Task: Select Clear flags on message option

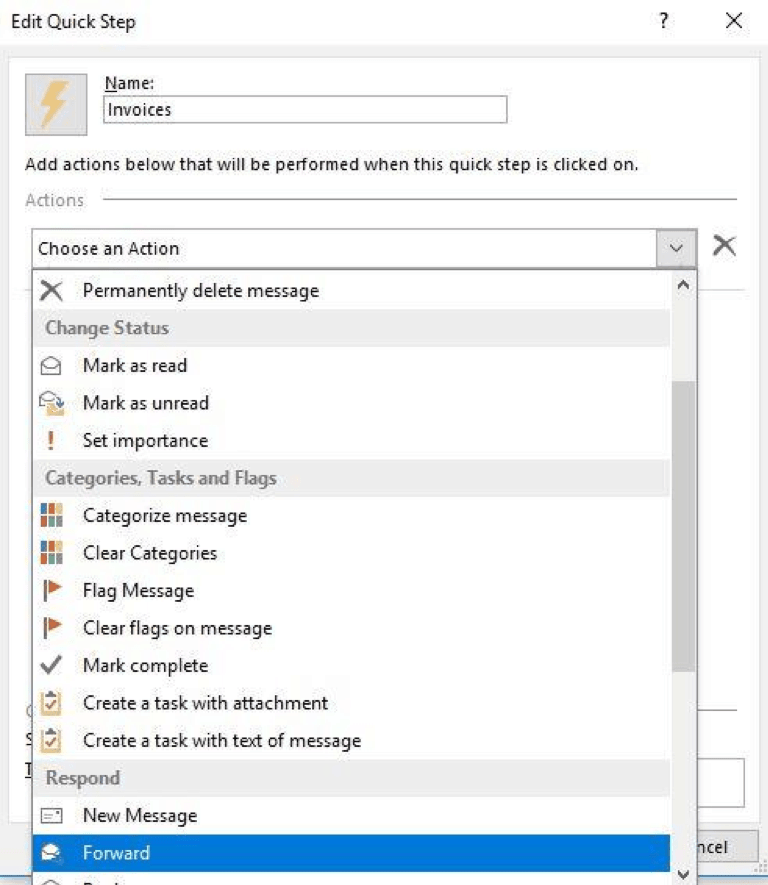Action: point(177,628)
